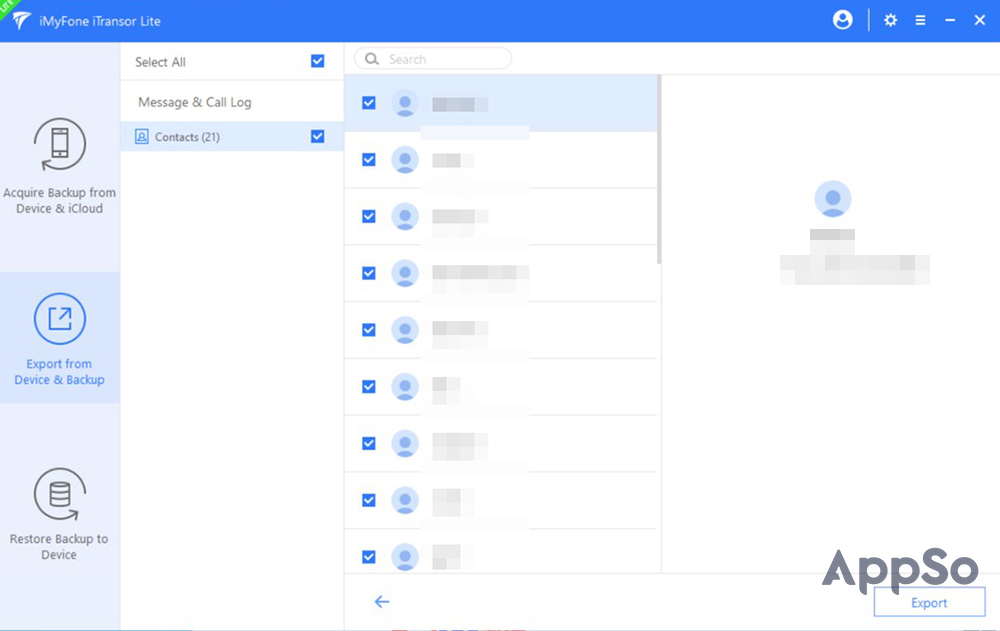The height and width of the screenshot is (631, 1000).
Task: Close the iTransor Lite window
Action: click(x=980, y=20)
